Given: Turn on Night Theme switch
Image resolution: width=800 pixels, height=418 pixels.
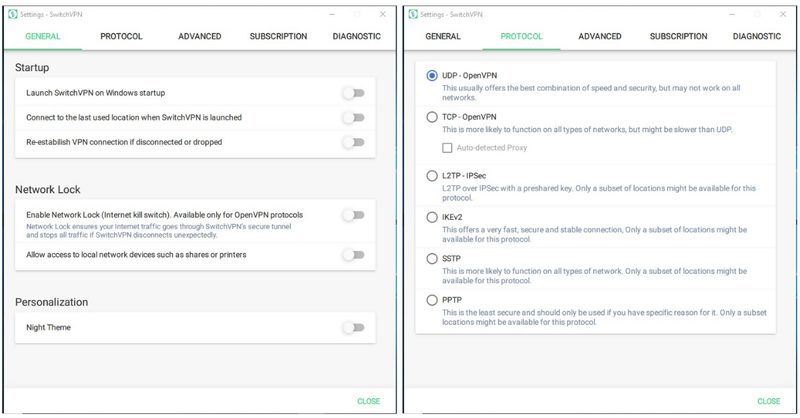Looking at the screenshot, I should point(354,327).
